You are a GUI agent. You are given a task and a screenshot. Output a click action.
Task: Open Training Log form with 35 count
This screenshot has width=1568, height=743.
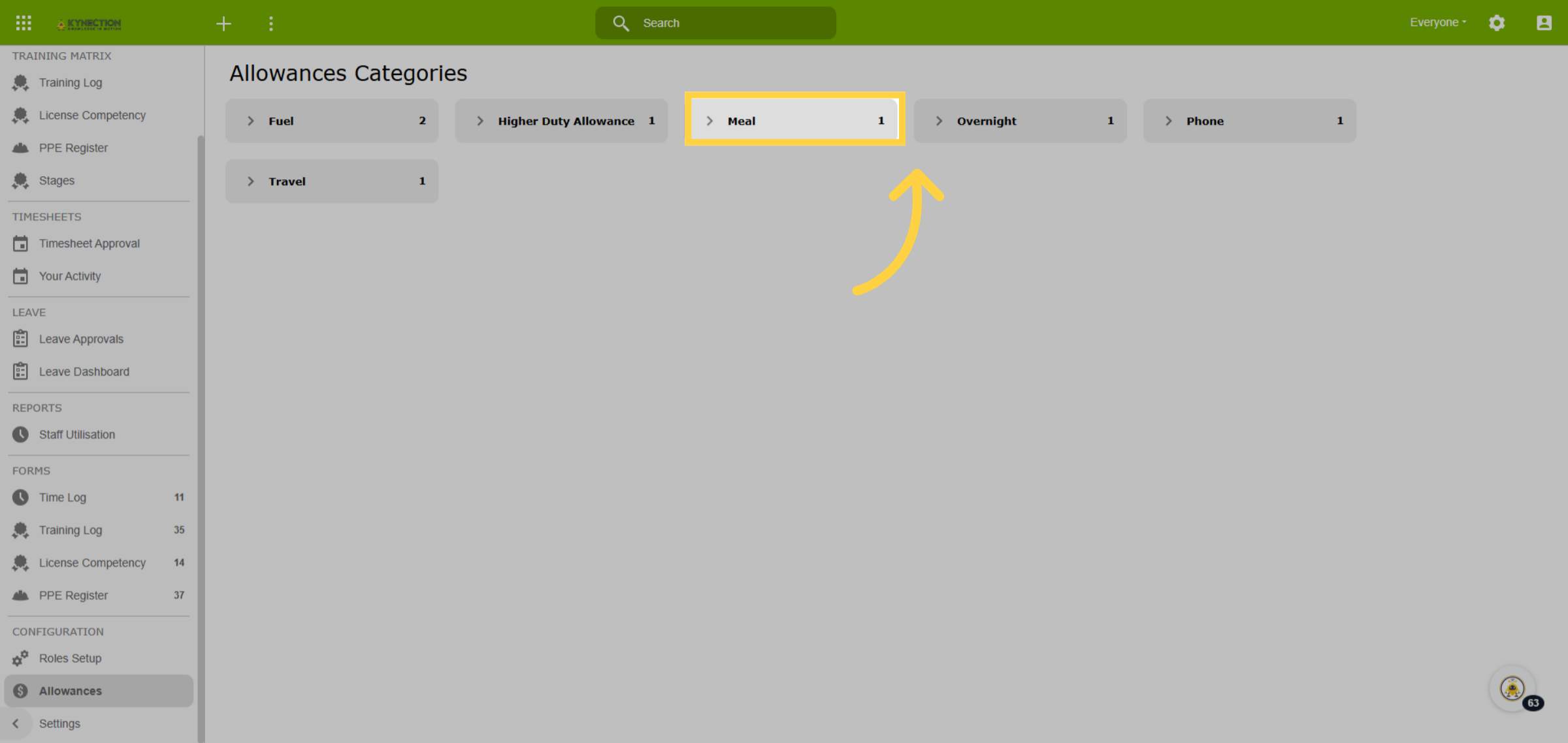click(98, 530)
